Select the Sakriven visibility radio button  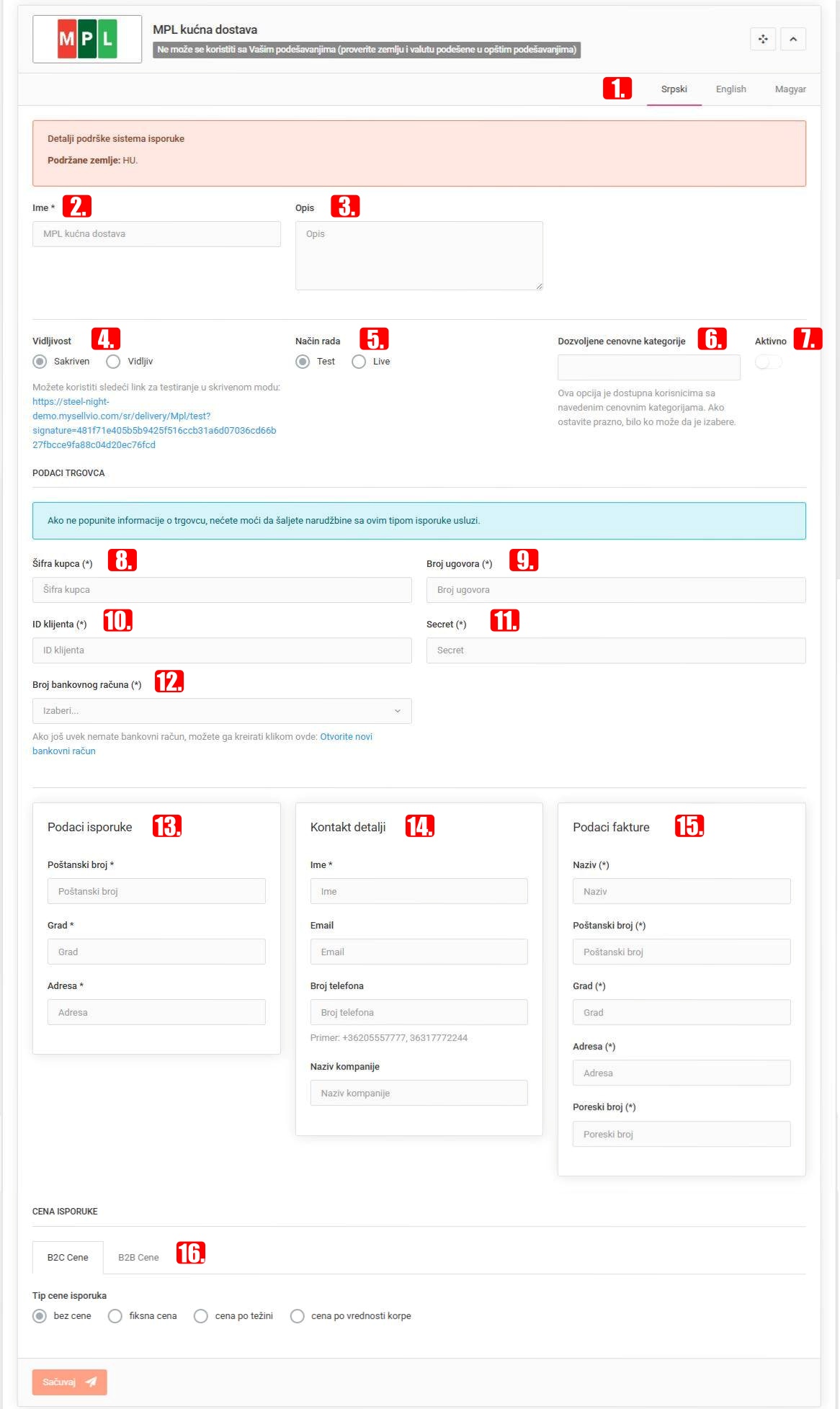40,362
